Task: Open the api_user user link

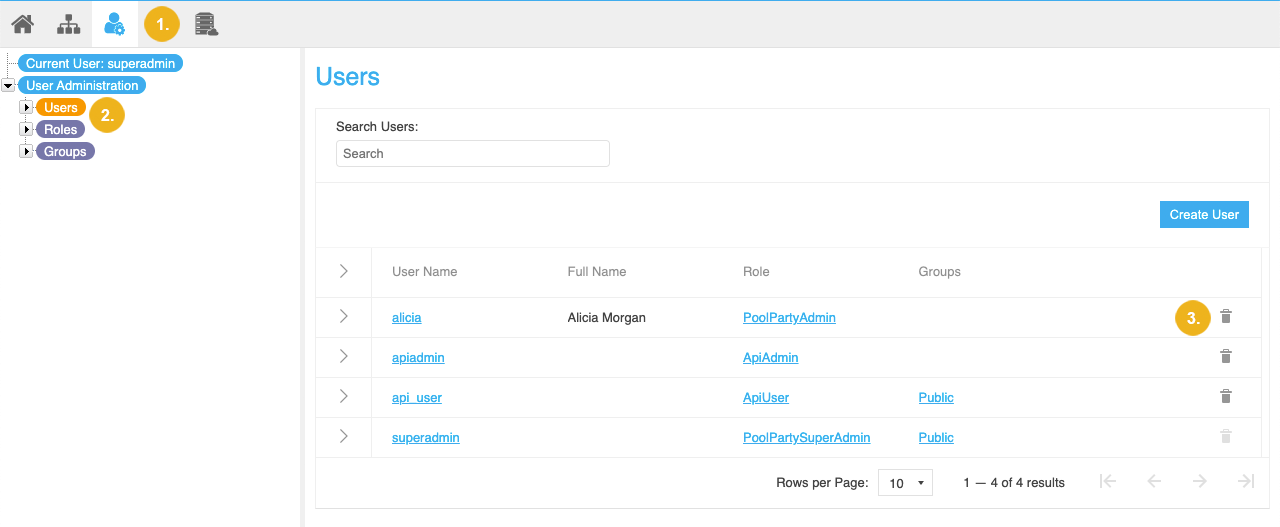Action: [417, 398]
